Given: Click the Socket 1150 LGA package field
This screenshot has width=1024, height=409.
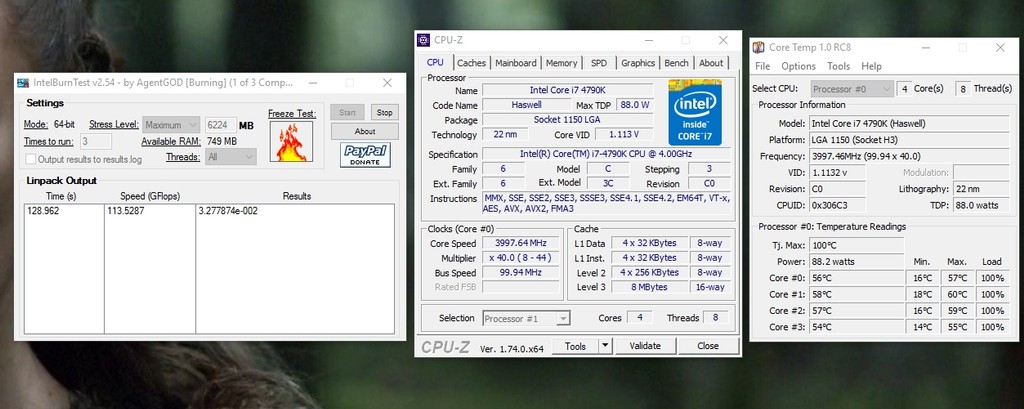Looking at the screenshot, I should click(567, 120).
